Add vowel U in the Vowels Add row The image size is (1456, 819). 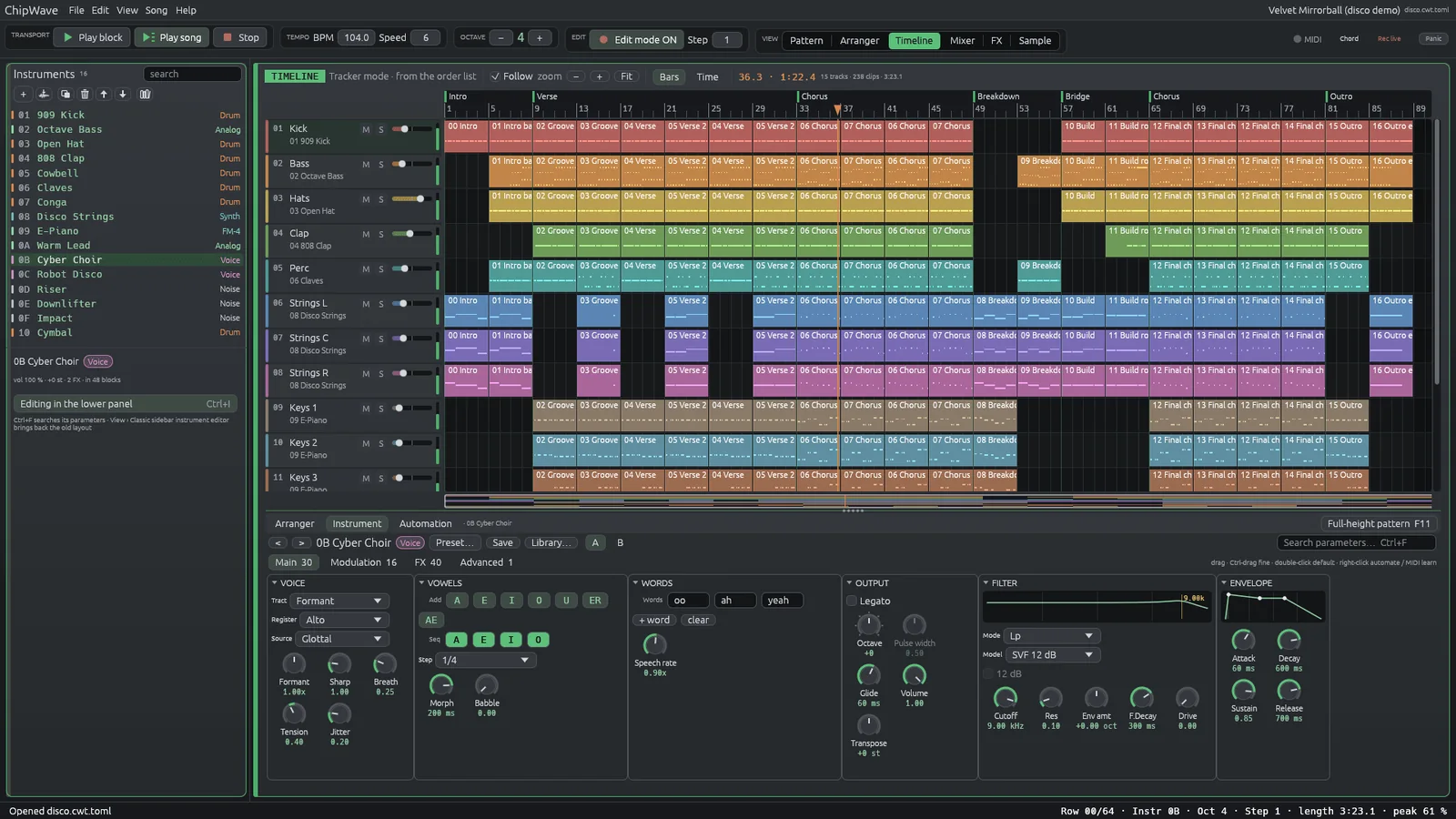click(x=566, y=601)
